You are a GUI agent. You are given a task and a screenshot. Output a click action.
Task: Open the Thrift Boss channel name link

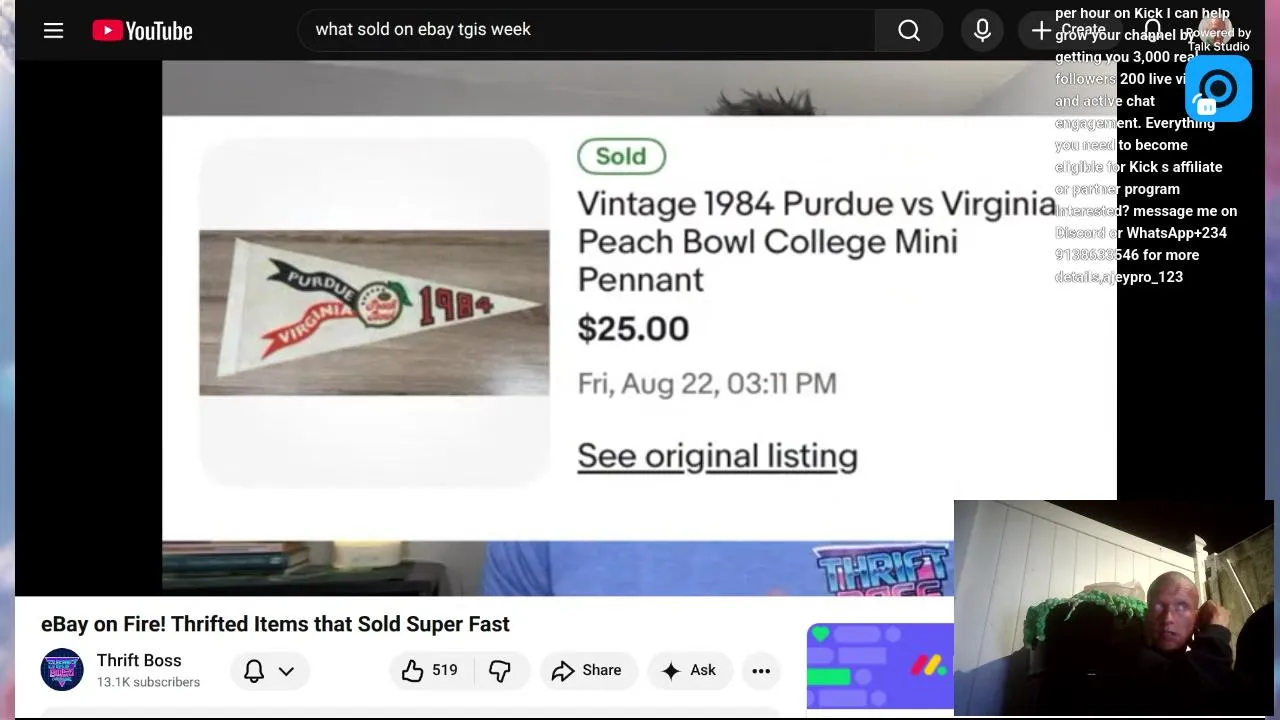click(x=139, y=660)
